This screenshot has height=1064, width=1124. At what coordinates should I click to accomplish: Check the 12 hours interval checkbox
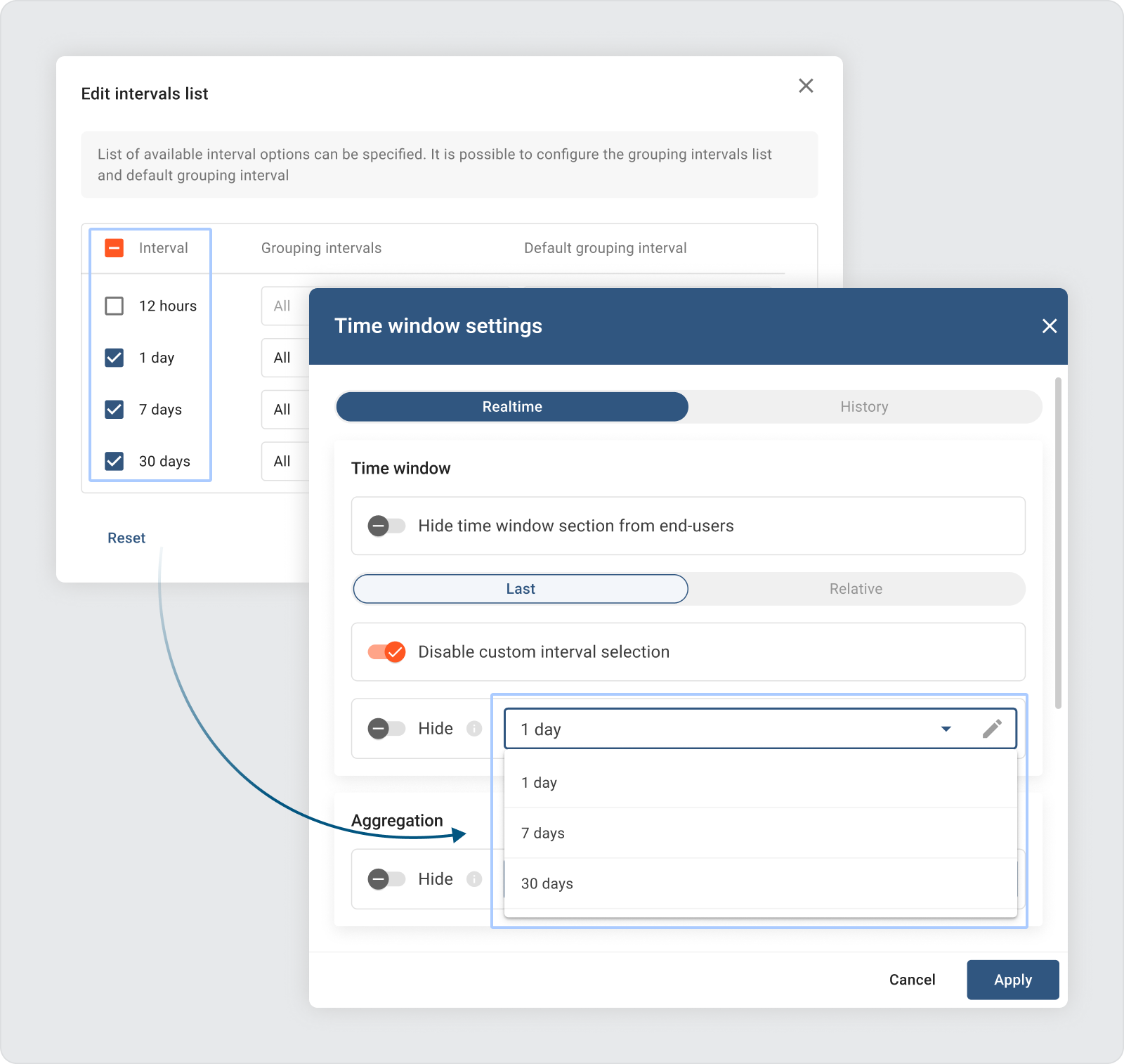[x=115, y=306]
